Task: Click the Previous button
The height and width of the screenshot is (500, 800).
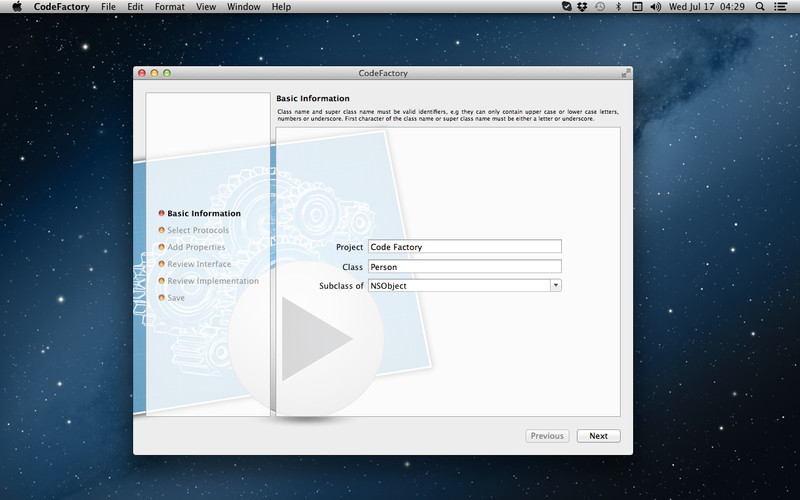Action: (547, 436)
